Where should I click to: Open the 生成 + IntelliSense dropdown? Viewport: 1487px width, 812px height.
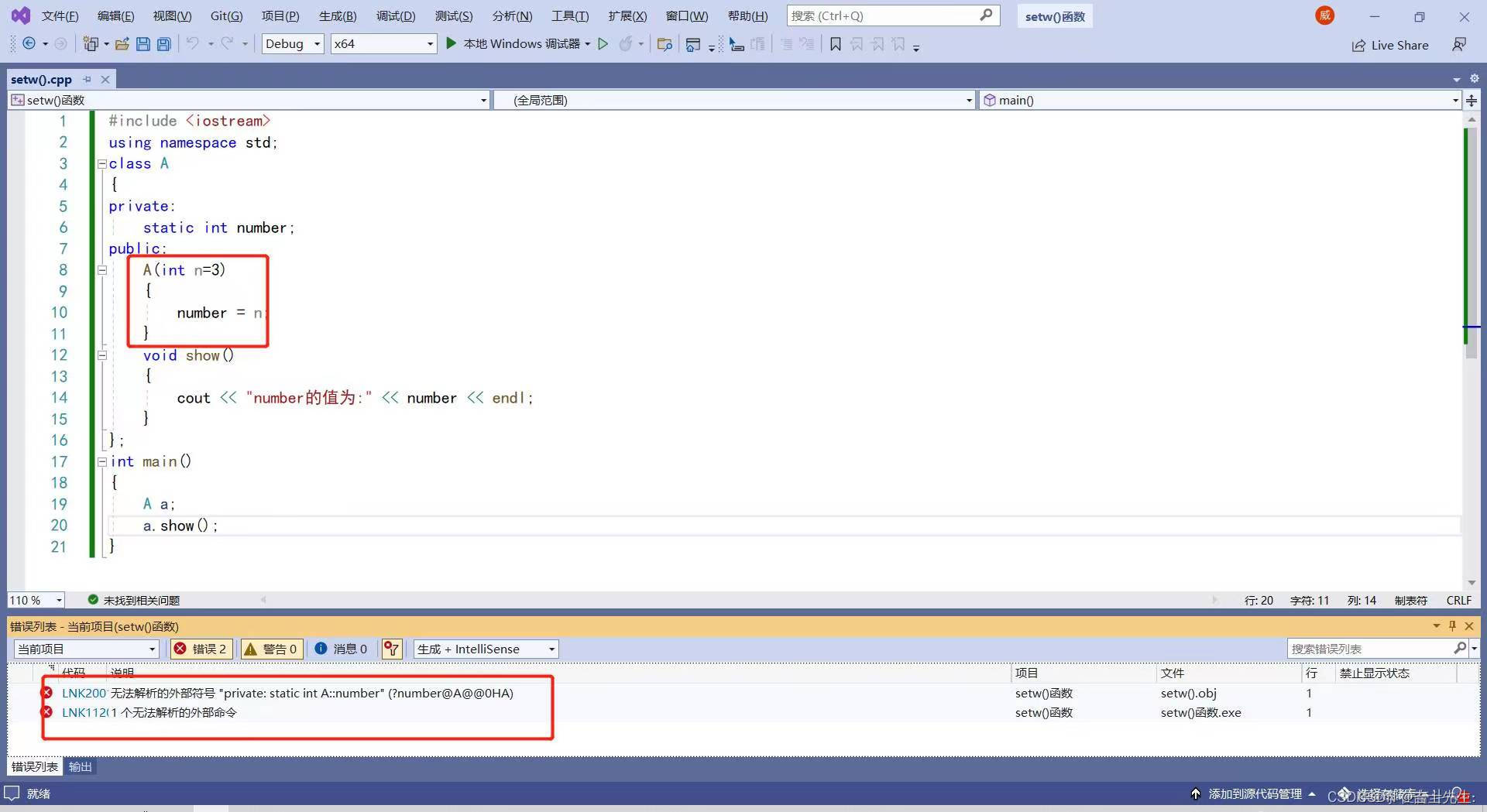point(486,649)
